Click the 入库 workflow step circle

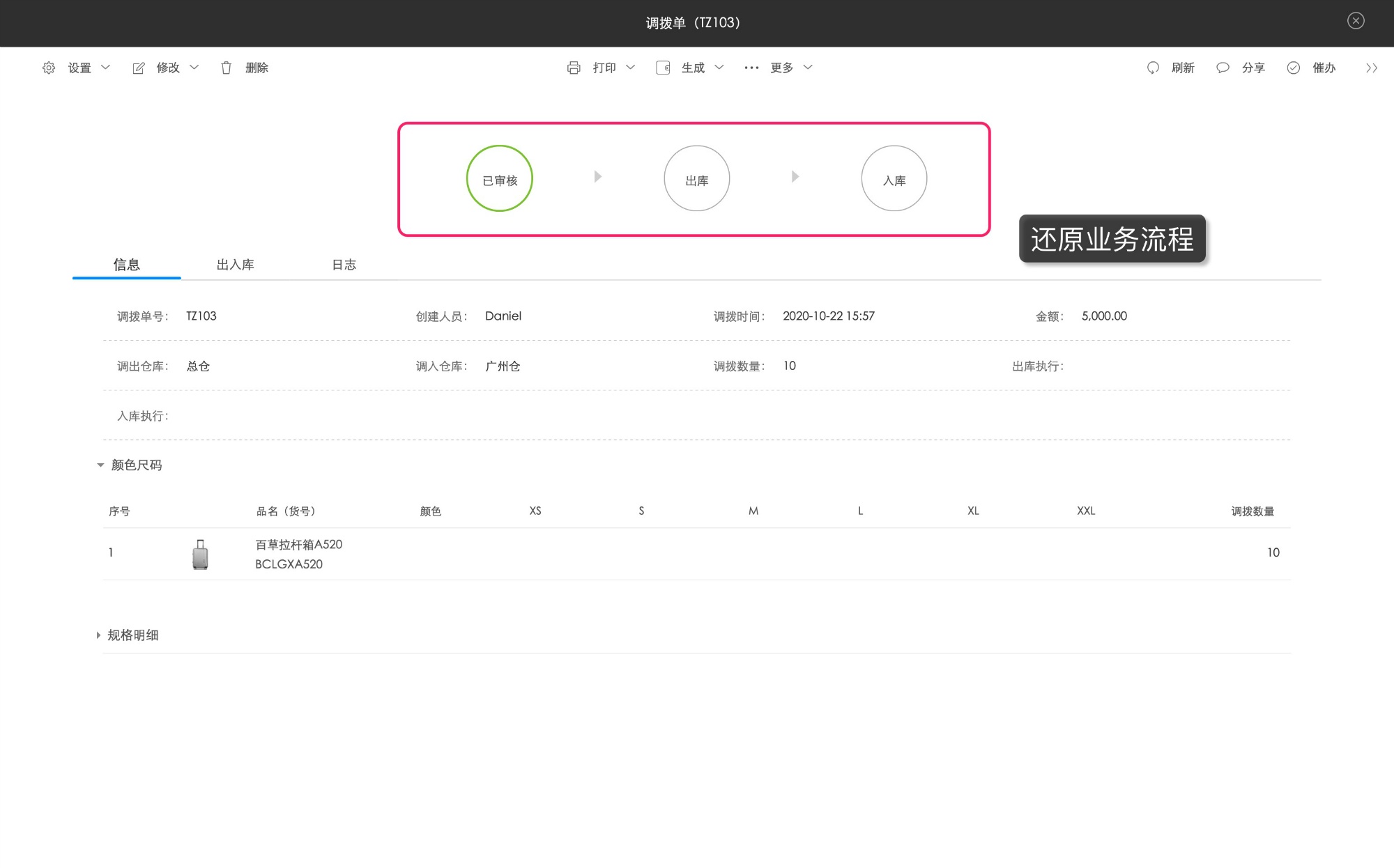pyautogui.click(x=894, y=178)
